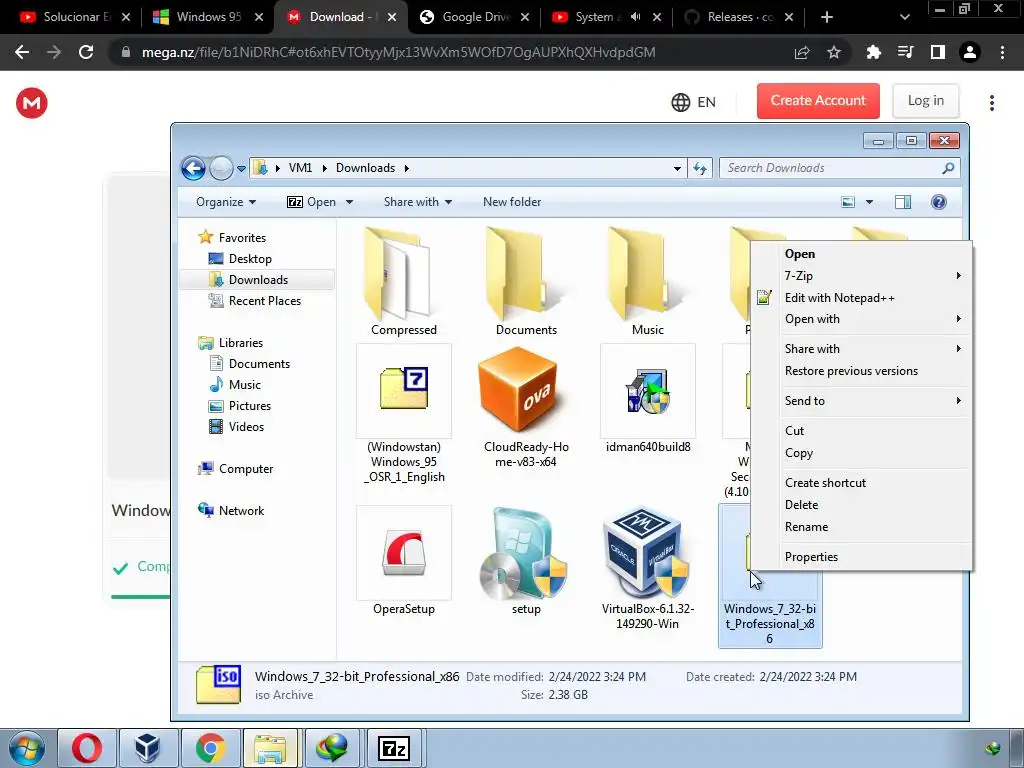Open the toolbar Share with dropdown
Image resolution: width=1024 pixels, height=768 pixels.
tap(418, 202)
